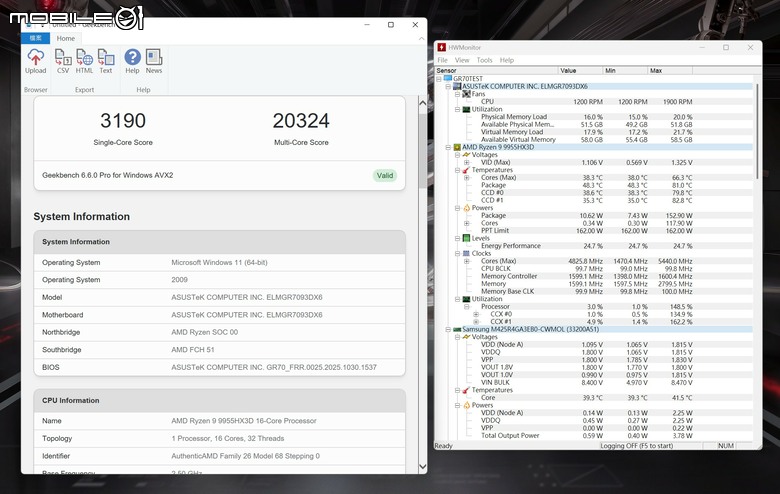780x494 pixels.
Task: Switch to the Home ribbon tab
Action: point(66,38)
